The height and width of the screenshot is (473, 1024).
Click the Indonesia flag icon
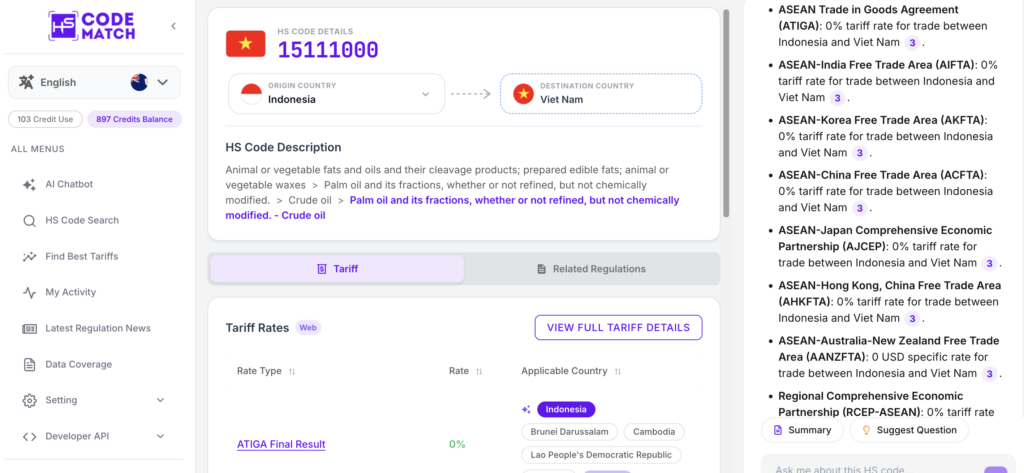click(251, 94)
